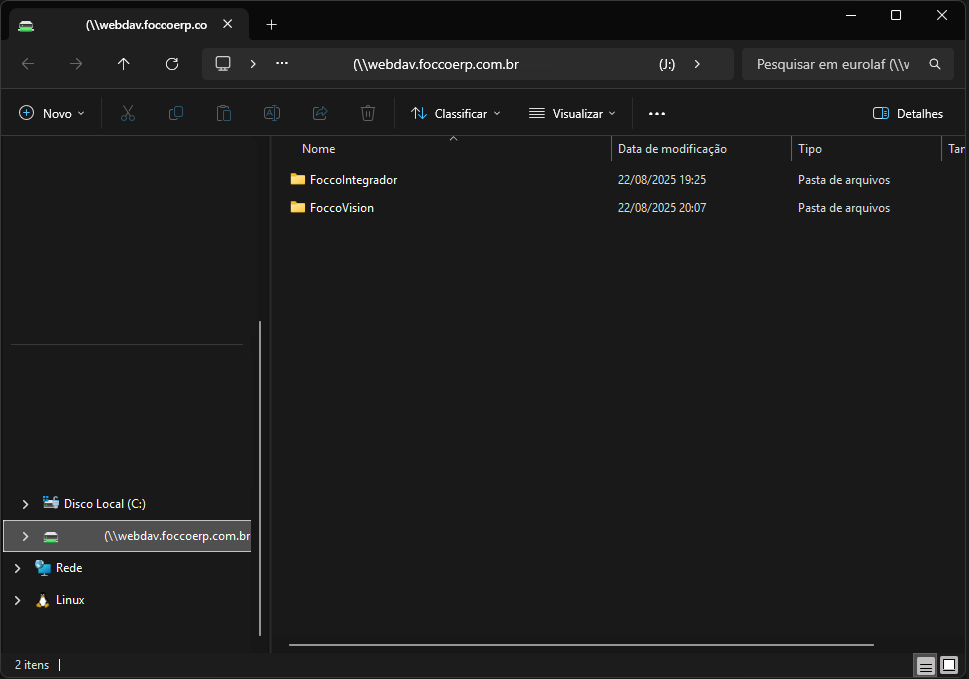Refresh the current folder view

coord(172,64)
